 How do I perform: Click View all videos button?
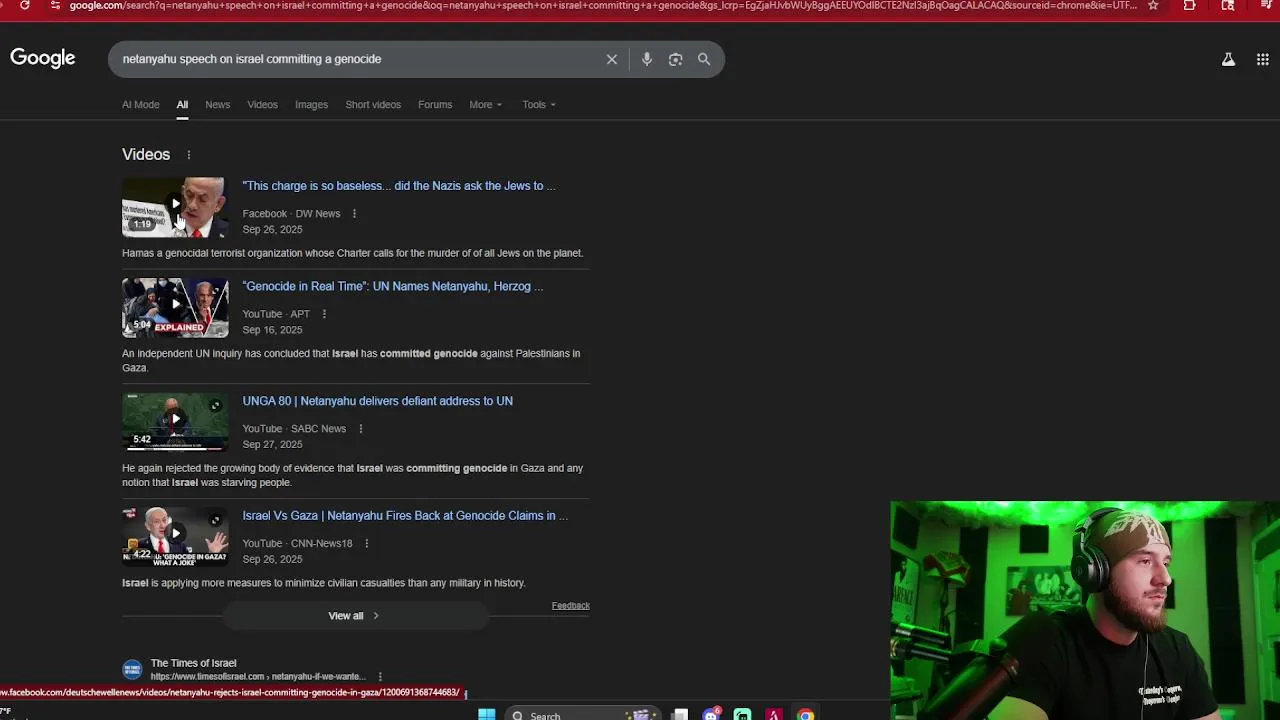coord(355,616)
